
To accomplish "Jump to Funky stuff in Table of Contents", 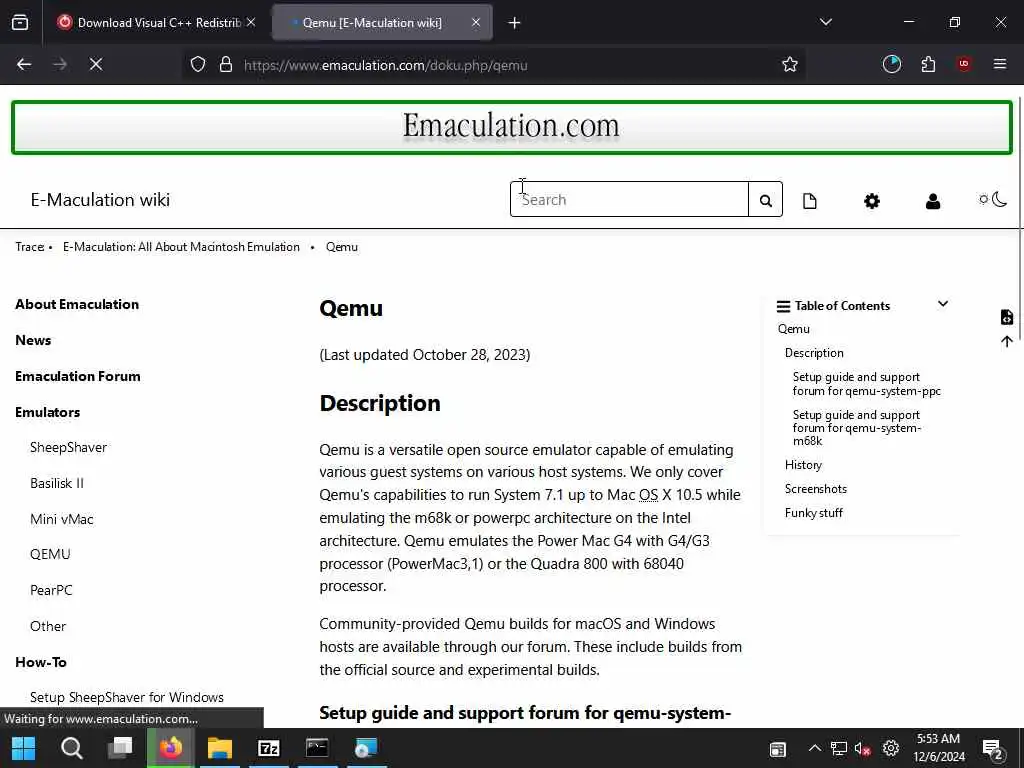I will (x=814, y=513).
